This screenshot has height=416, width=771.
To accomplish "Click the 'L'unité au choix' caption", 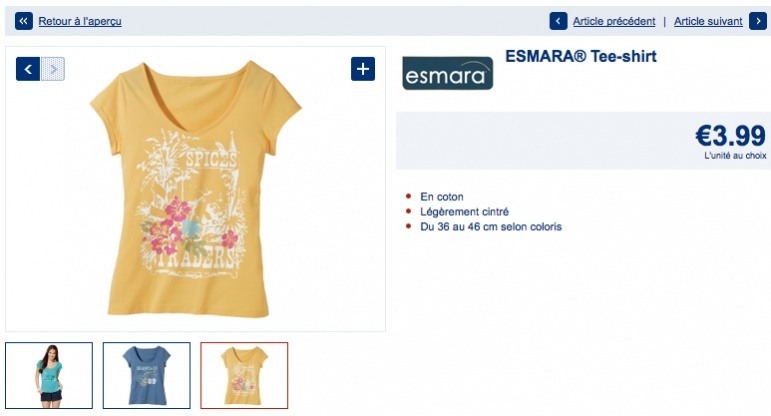I will click(x=735, y=155).
